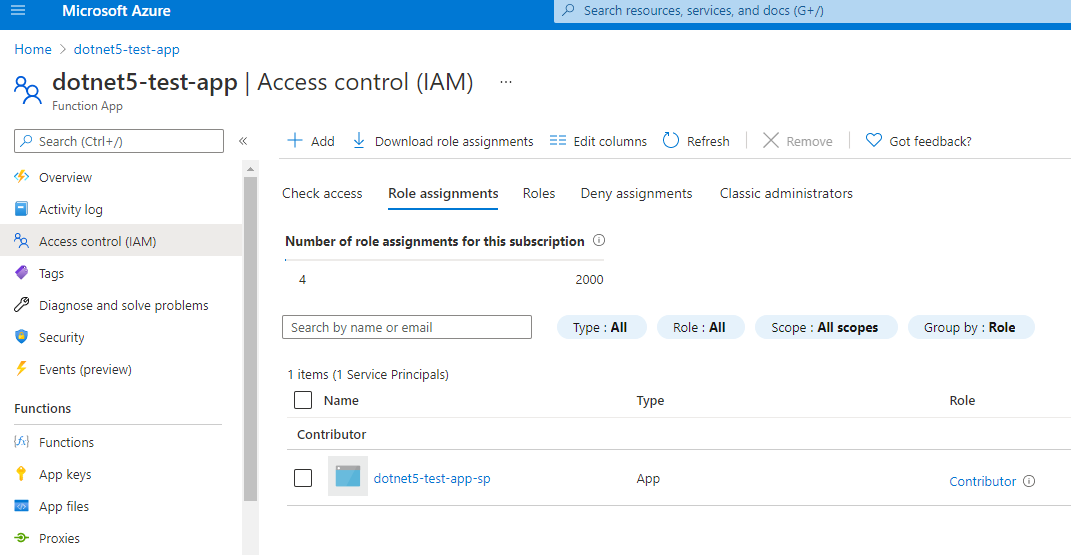Screen dimensions: 1071x555
Task: Sort by the Type column header
Action: point(650,400)
